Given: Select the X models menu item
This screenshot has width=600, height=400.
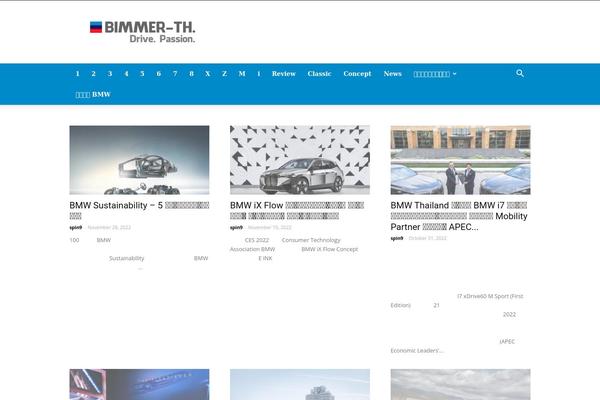Looking at the screenshot, I should (208, 73).
